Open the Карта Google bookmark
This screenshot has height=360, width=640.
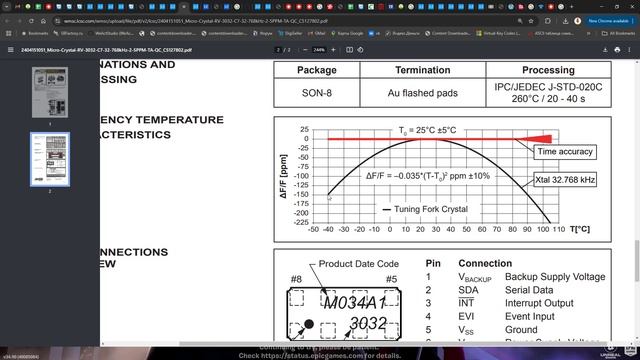pos(347,33)
